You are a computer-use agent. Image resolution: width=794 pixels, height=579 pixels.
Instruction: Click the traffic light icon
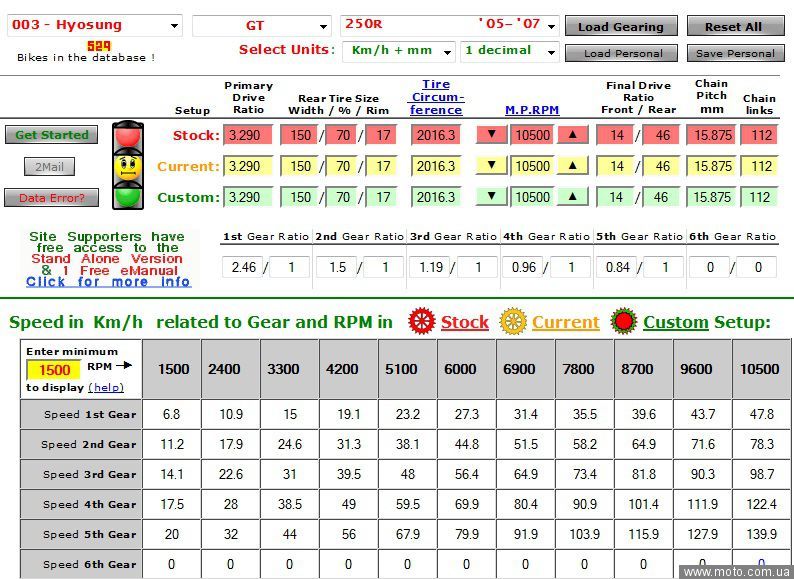[x=127, y=165]
